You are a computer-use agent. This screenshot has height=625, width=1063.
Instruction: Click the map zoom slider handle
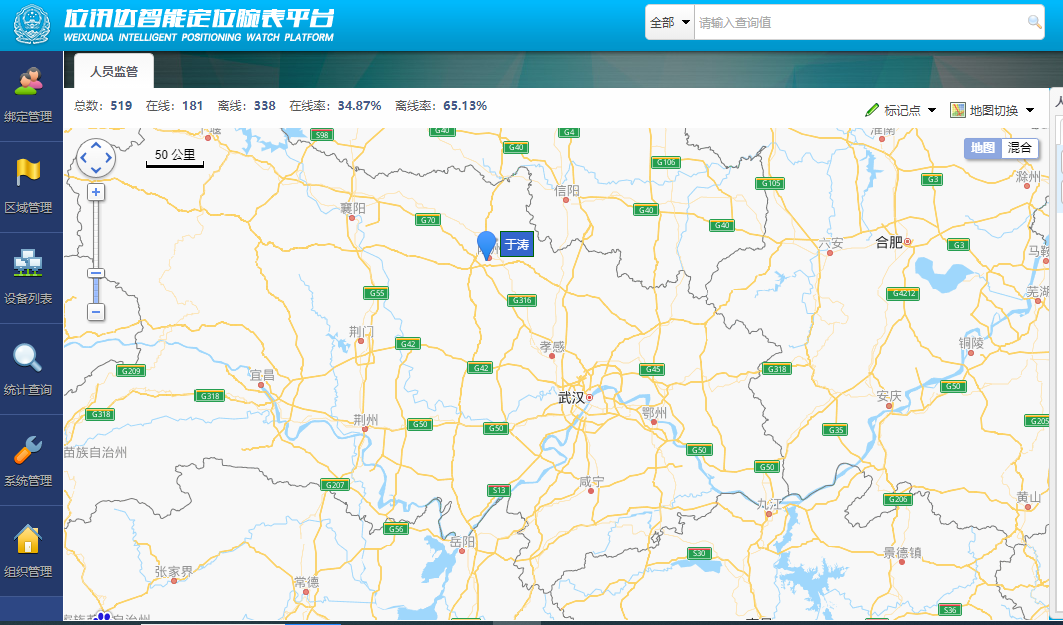(96, 273)
